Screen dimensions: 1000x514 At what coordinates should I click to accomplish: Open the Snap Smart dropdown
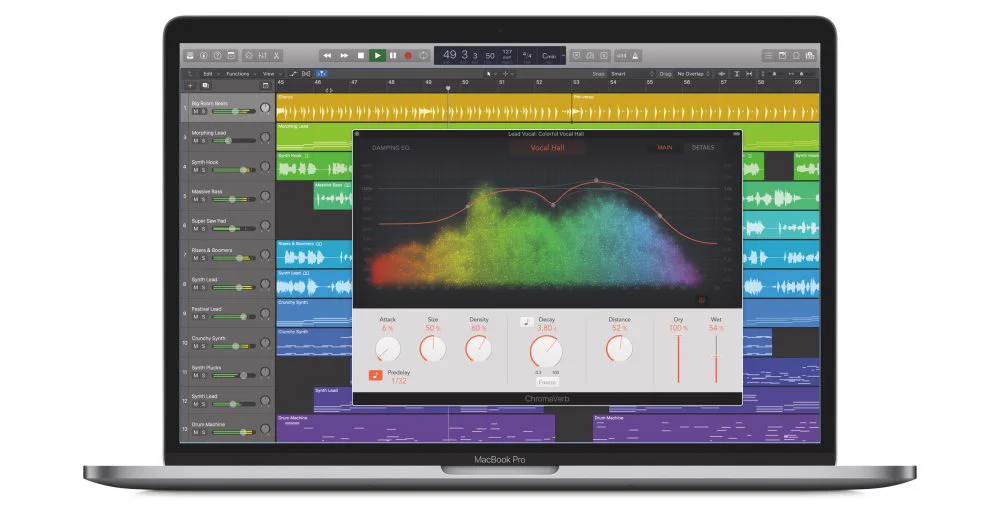pos(631,74)
